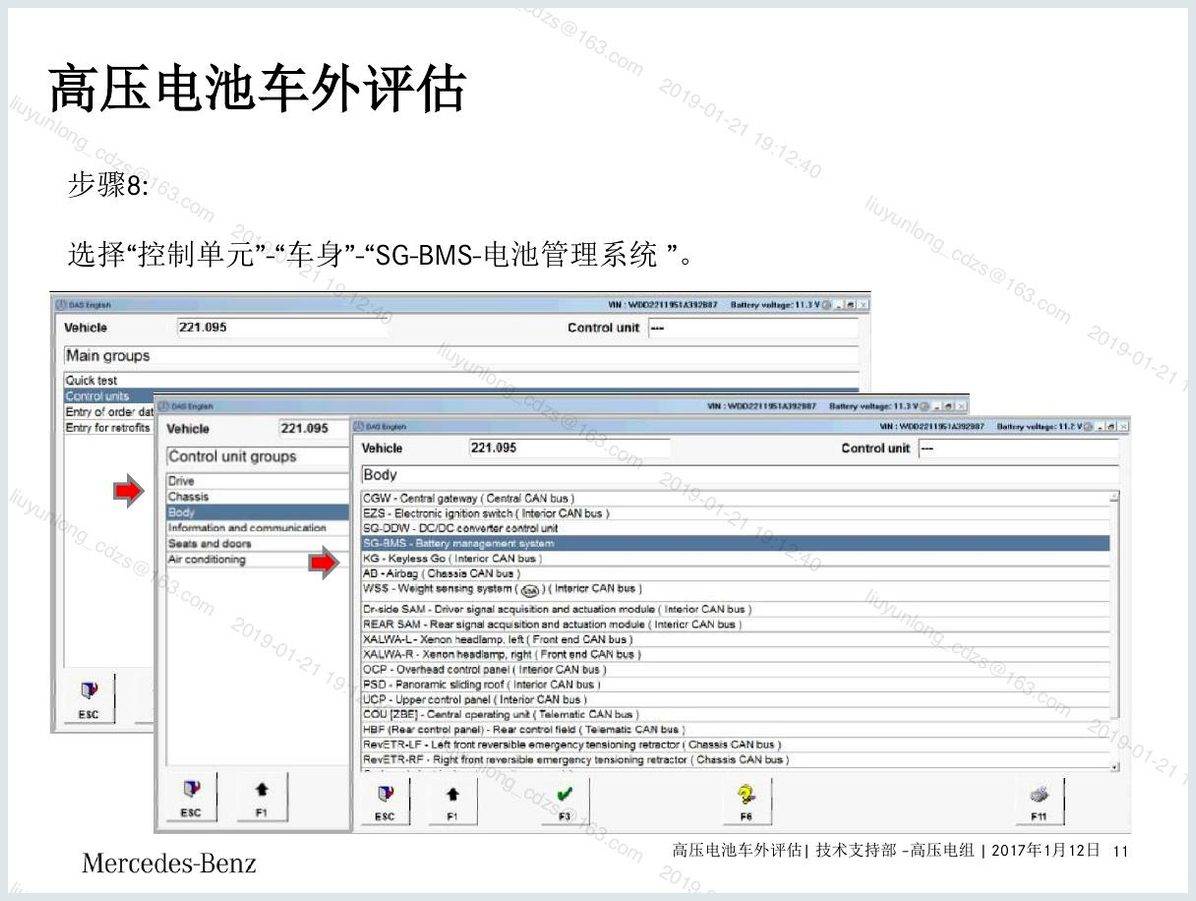This screenshot has height=901, width=1196.
Task: Select RevETR-RF right front retractor row
Action: click(735, 759)
